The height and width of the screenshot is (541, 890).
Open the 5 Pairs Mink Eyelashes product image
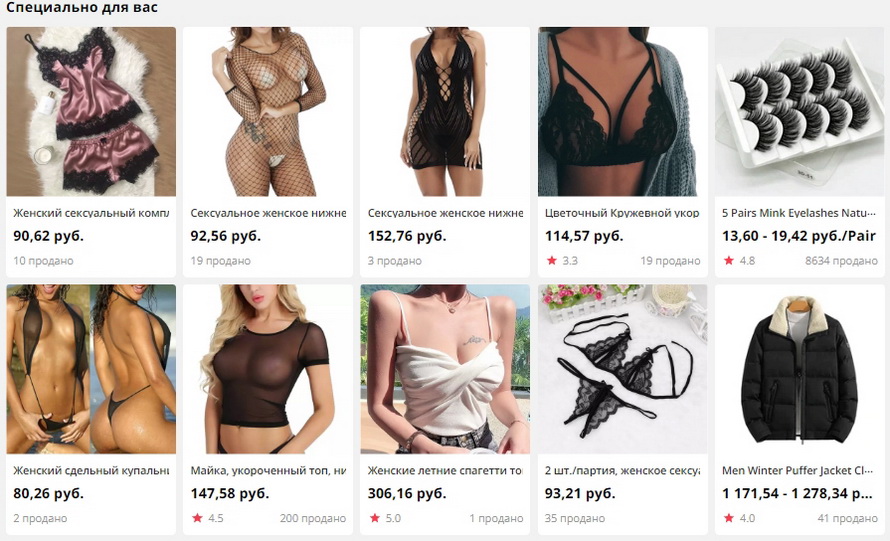[799, 111]
